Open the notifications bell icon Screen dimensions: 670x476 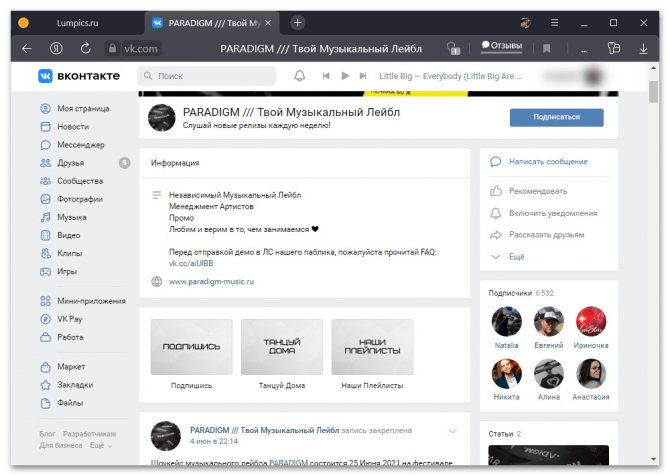coord(300,76)
